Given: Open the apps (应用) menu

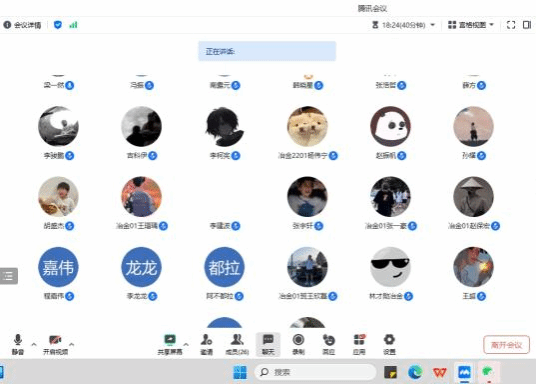Looking at the screenshot, I should (359, 344).
